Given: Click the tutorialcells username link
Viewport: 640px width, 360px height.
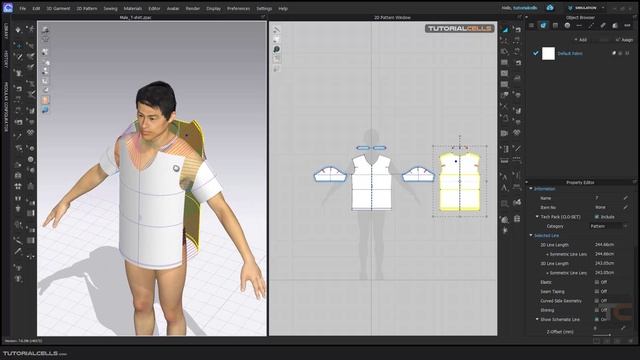Looking at the screenshot, I should click(x=525, y=8).
